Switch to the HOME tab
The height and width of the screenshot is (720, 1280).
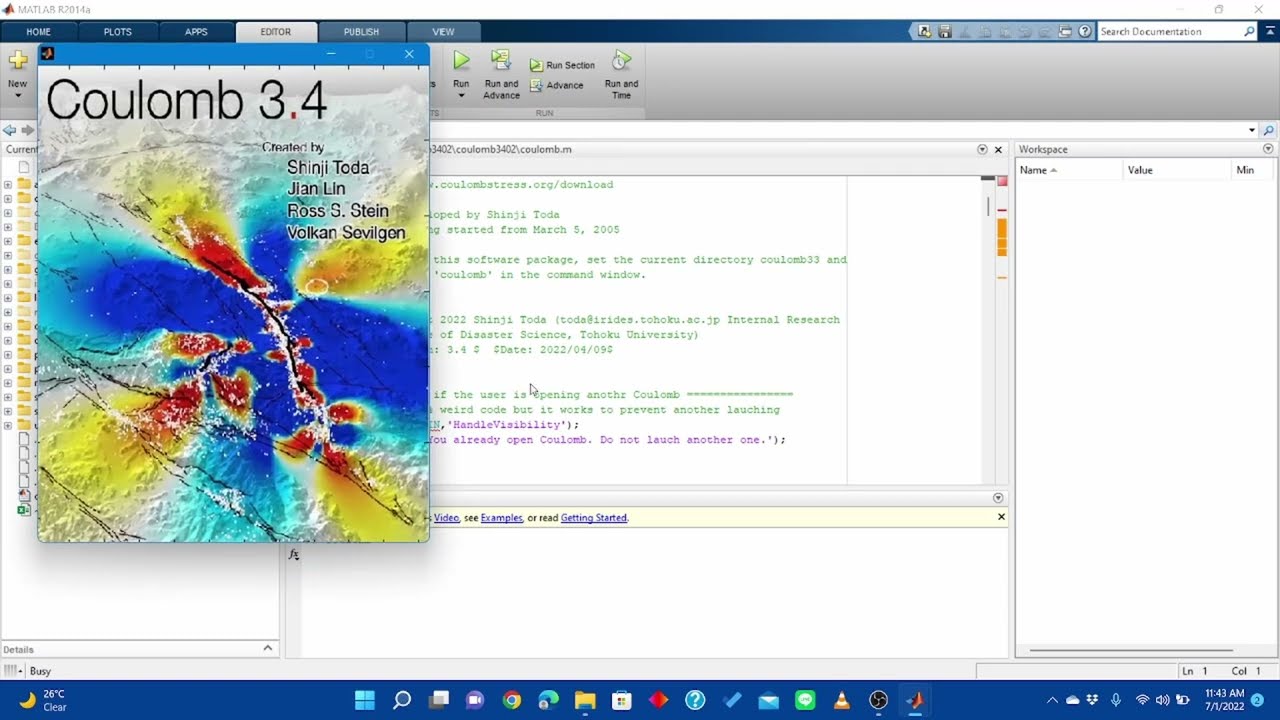[x=38, y=32]
